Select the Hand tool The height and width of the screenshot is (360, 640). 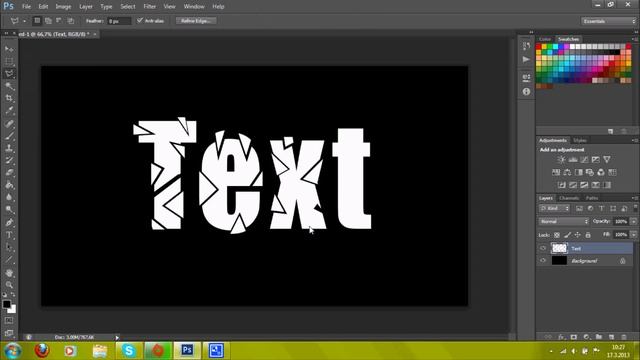tap(9, 273)
